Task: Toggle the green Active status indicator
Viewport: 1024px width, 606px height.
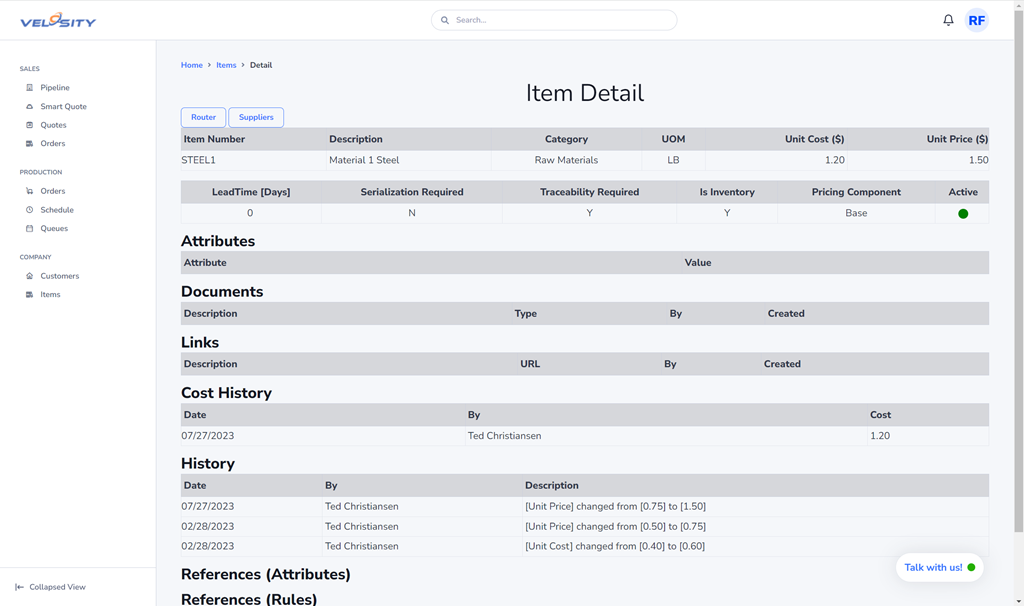Action: pyautogui.click(x=963, y=214)
